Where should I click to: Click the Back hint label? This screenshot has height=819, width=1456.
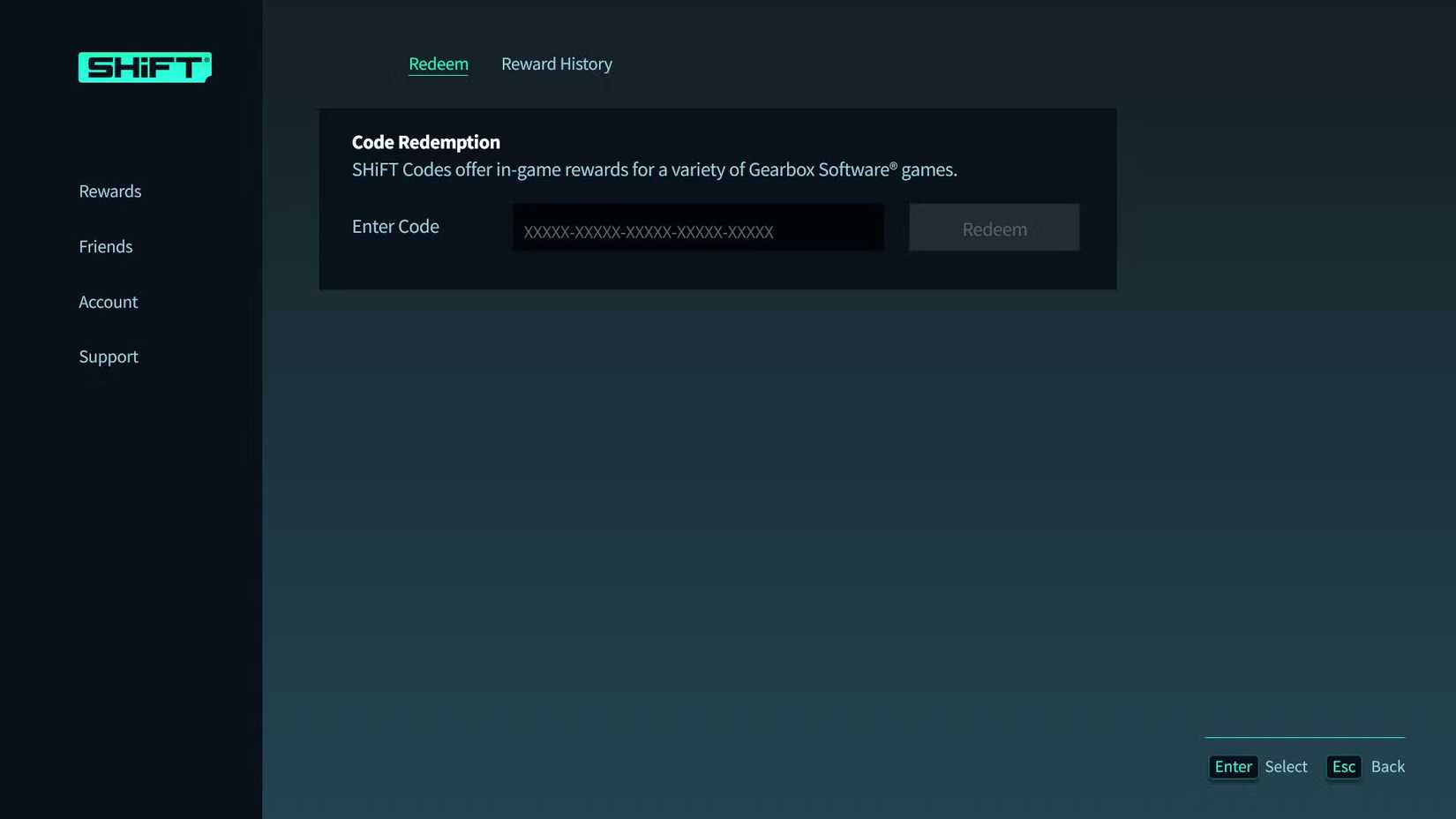[x=1388, y=767]
